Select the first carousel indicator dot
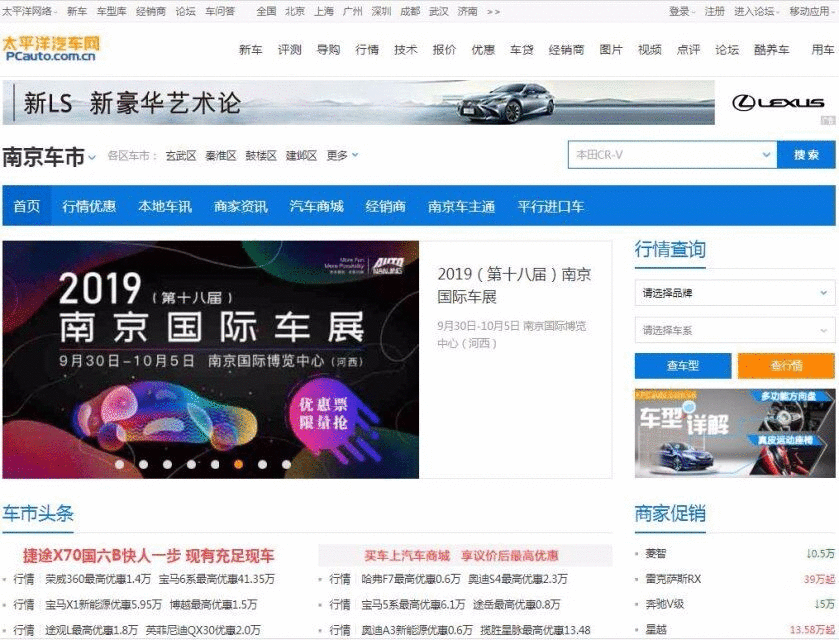Image resolution: width=839 pixels, height=640 pixels. tap(119, 464)
